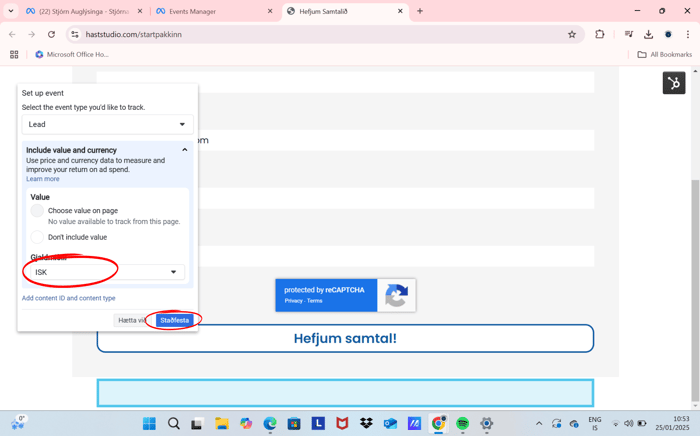This screenshot has height=436, width=700.
Task: Open Windows Start menu
Action: 149,423
